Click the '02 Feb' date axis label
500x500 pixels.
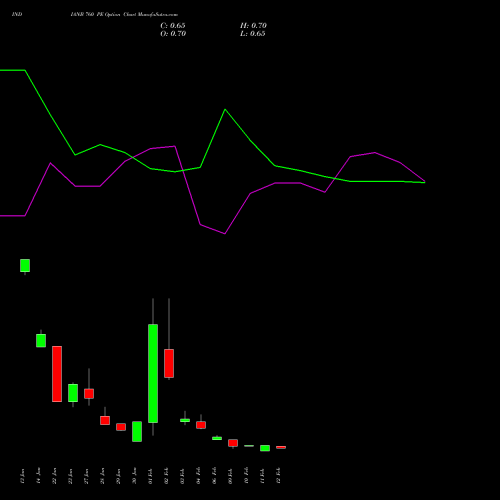167,476
